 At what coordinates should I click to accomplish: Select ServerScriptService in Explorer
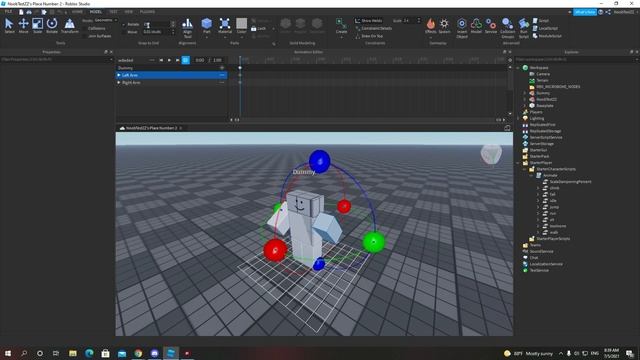point(546,137)
